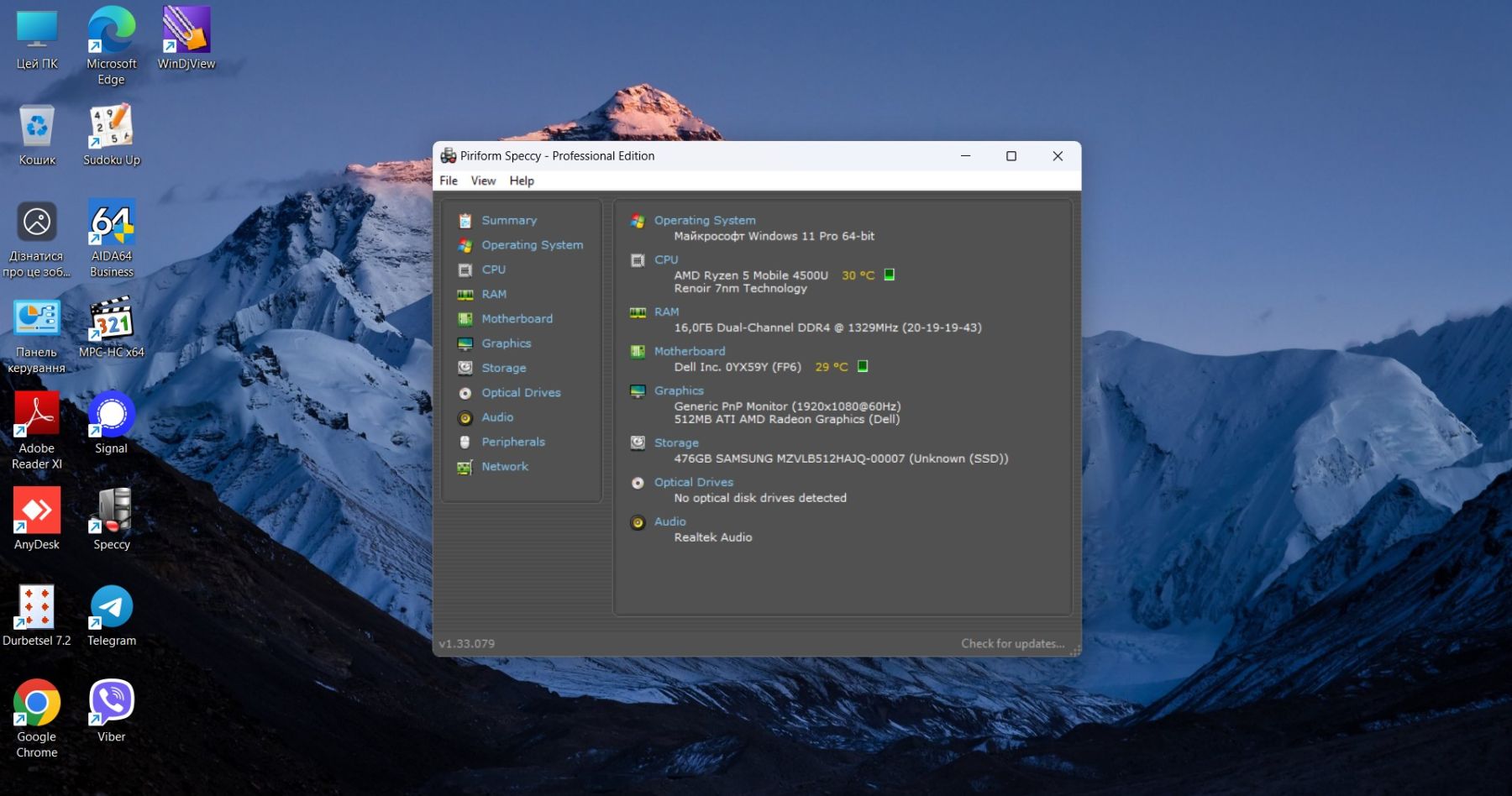
Task: Click the Audio speaker icon in sidebar
Action: pyautogui.click(x=465, y=417)
